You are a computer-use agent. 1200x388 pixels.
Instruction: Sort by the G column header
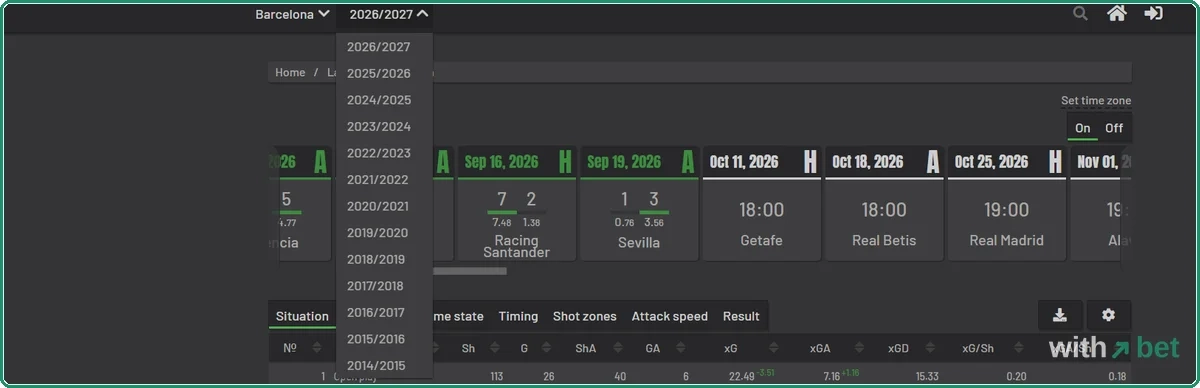click(x=524, y=348)
